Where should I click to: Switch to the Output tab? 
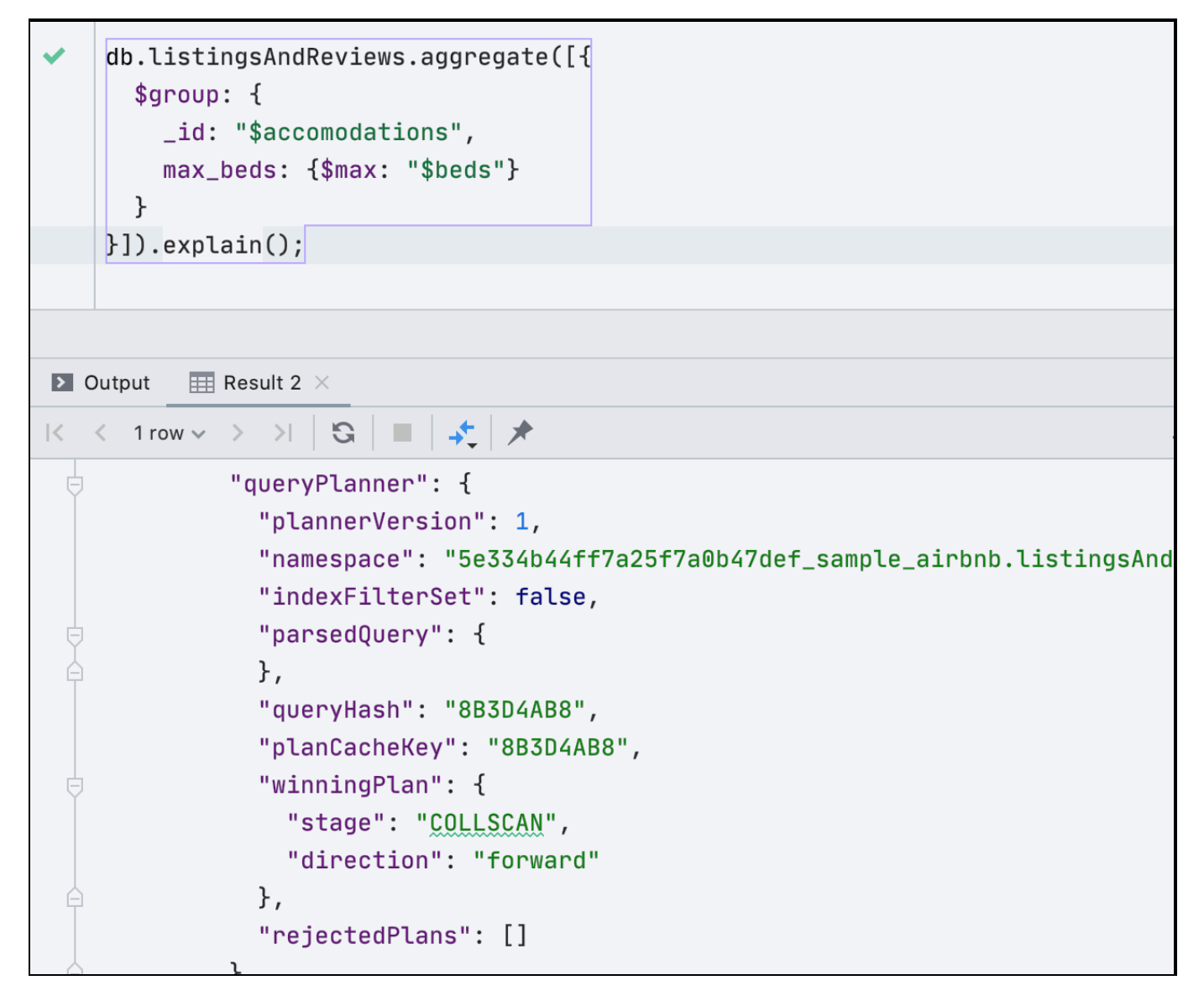coord(115,382)
